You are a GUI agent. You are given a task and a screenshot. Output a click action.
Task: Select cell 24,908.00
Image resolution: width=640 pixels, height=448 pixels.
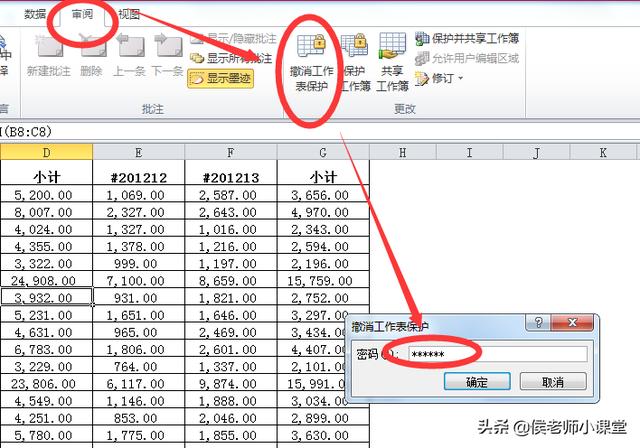[x=47, y=280]
